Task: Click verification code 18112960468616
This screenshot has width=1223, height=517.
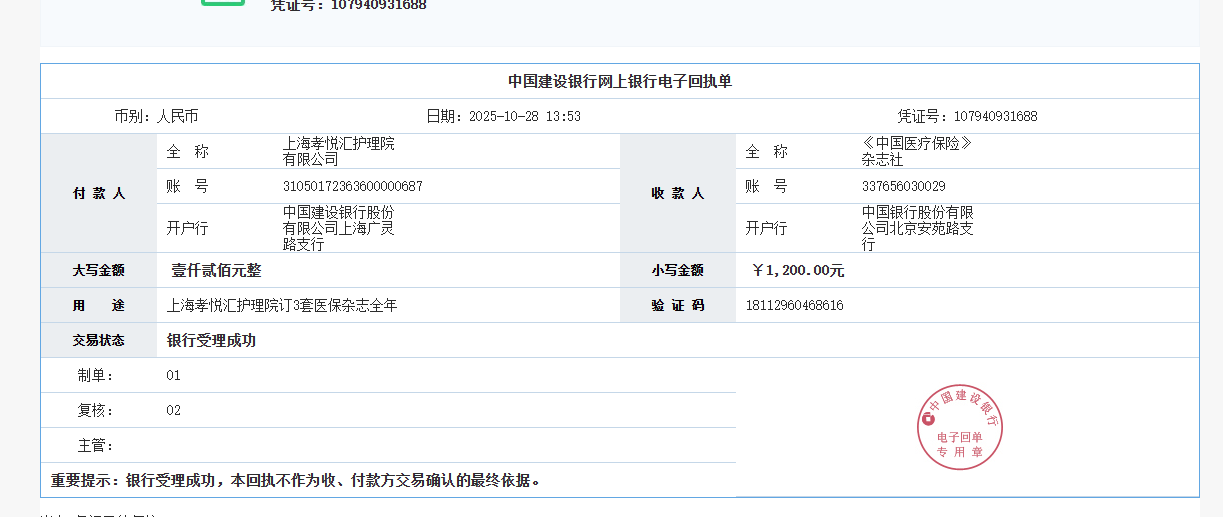Action: tap(794, 305)
